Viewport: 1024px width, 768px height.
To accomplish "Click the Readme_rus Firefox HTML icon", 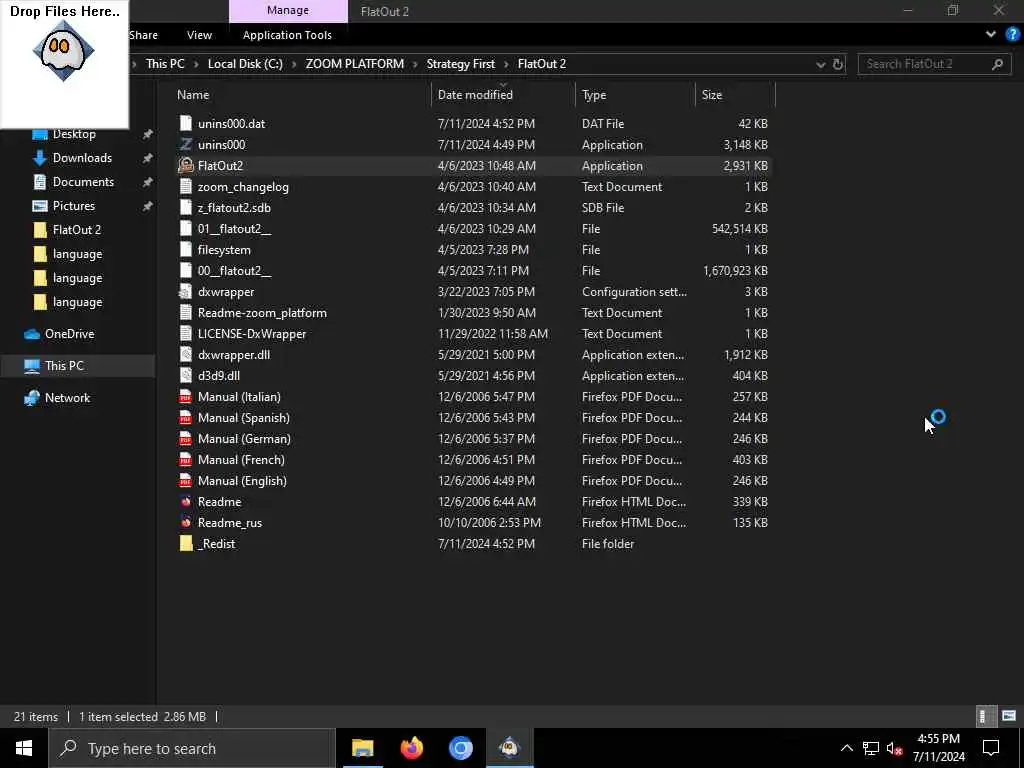I will (186, 522).
